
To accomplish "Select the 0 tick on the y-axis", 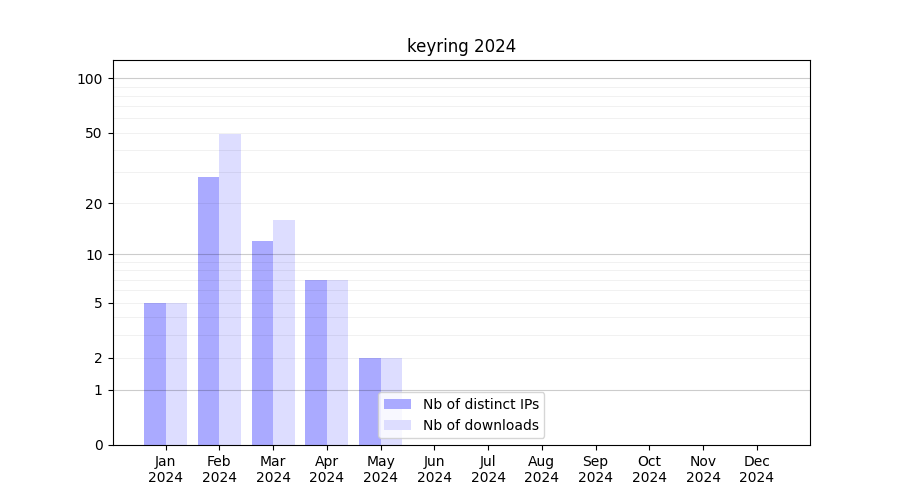I will 98,445.
